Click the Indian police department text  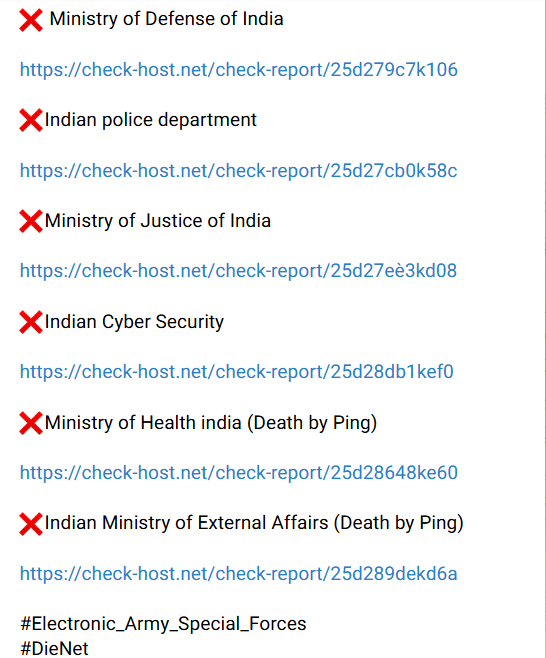[x=151, y=120]
